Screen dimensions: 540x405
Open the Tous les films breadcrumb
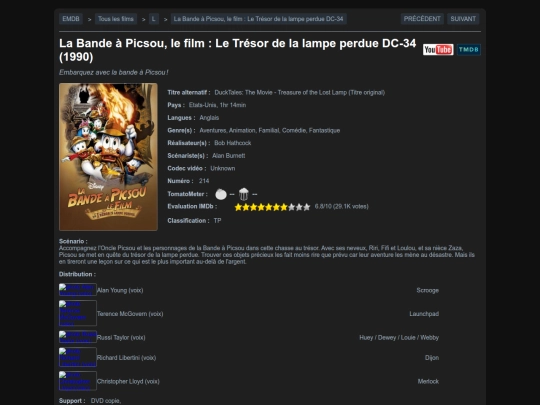tap(116, 19)
